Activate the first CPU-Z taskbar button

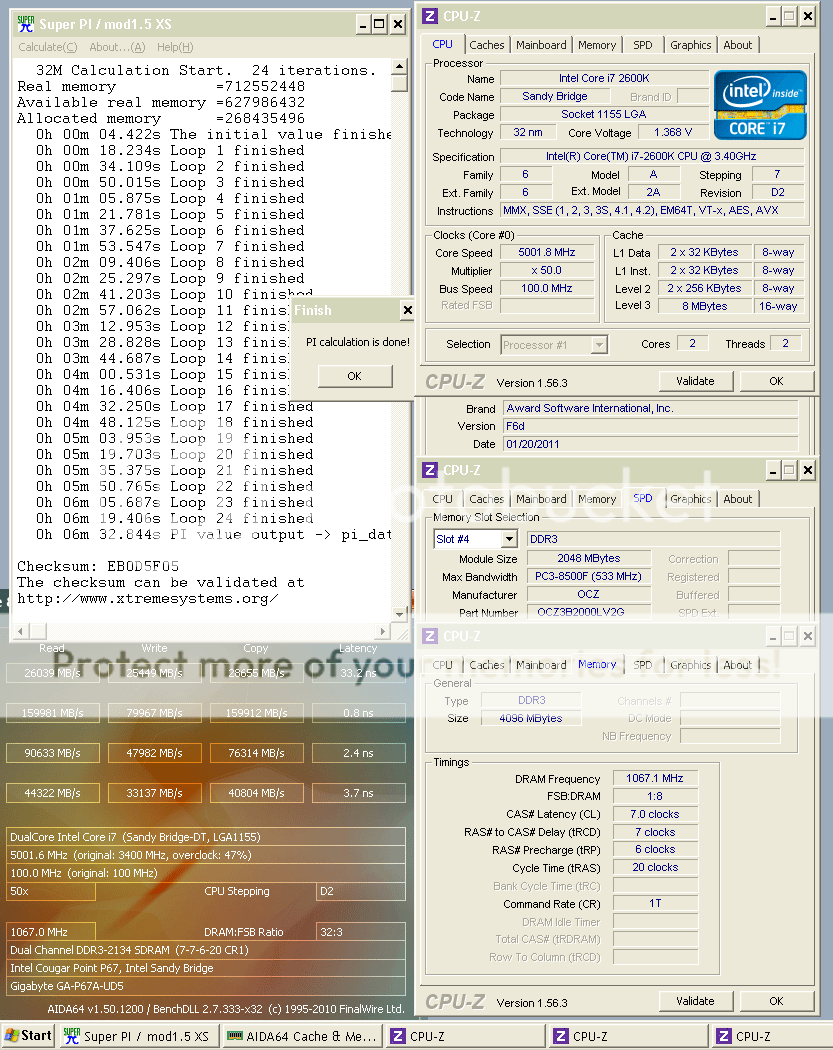pos(465,1036)
